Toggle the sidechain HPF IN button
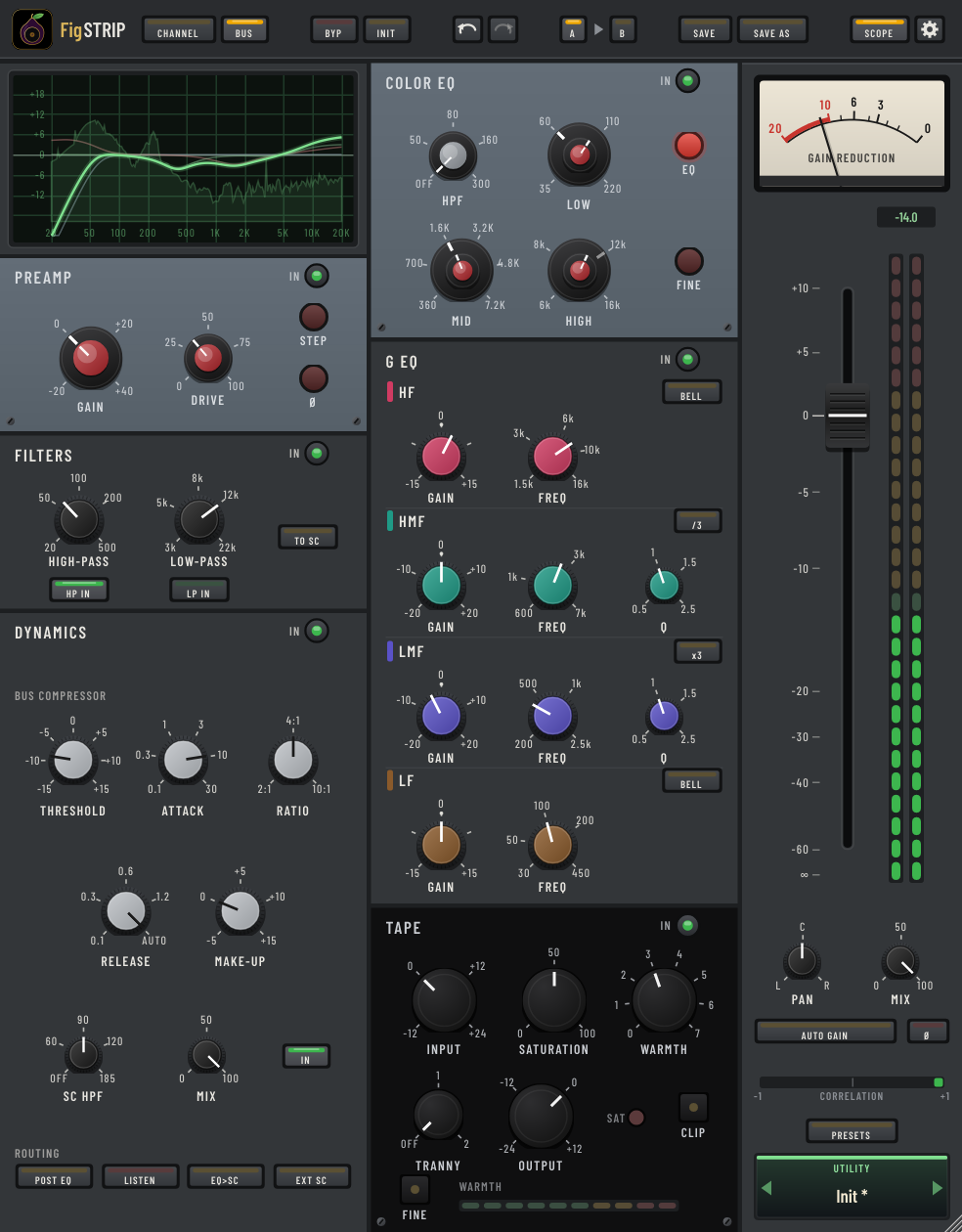The height and width of the screenshot is (1232, 962). (x=306, y=1056)
